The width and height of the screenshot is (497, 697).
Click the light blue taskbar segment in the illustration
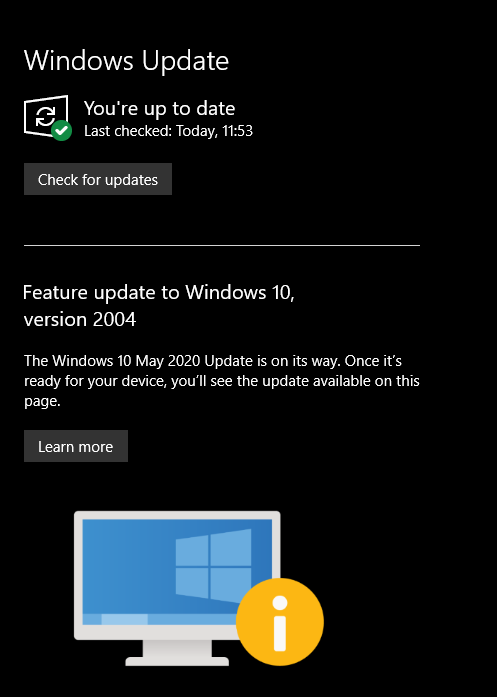point(124,619)
